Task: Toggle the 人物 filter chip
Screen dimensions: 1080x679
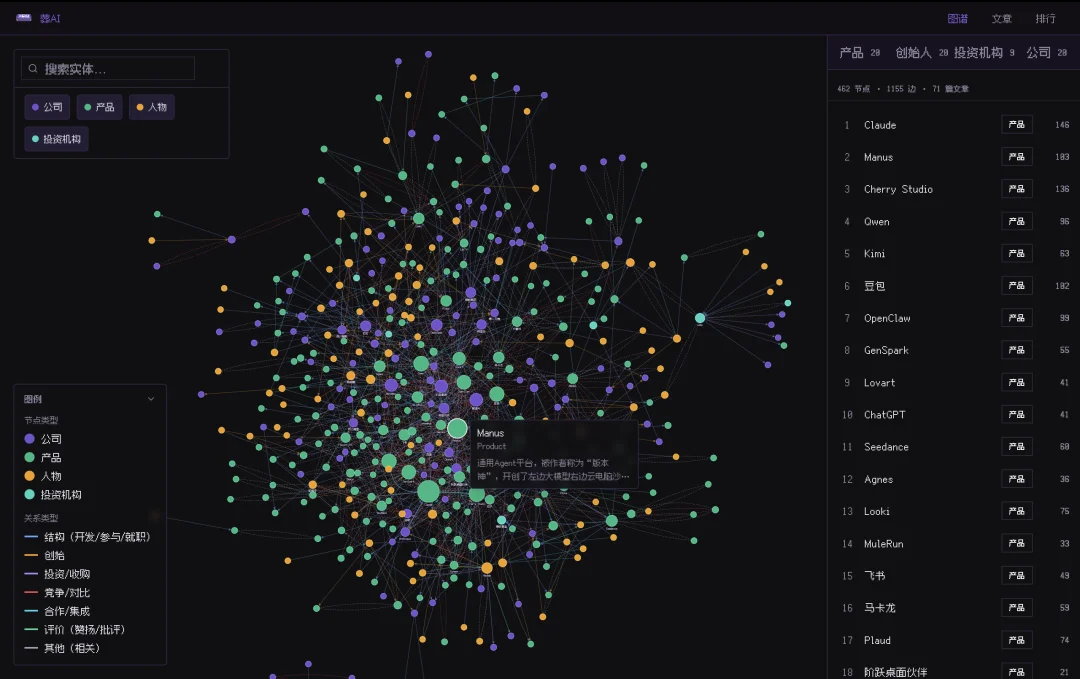Action: click(x=152, y=107)
